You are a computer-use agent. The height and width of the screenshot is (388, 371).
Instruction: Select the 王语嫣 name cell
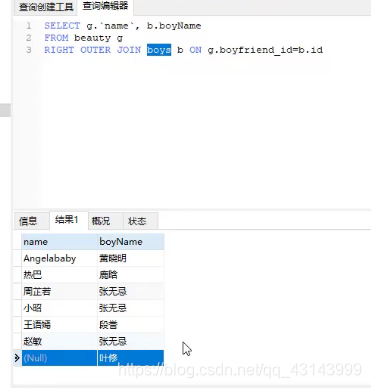[x=59, y=325]
